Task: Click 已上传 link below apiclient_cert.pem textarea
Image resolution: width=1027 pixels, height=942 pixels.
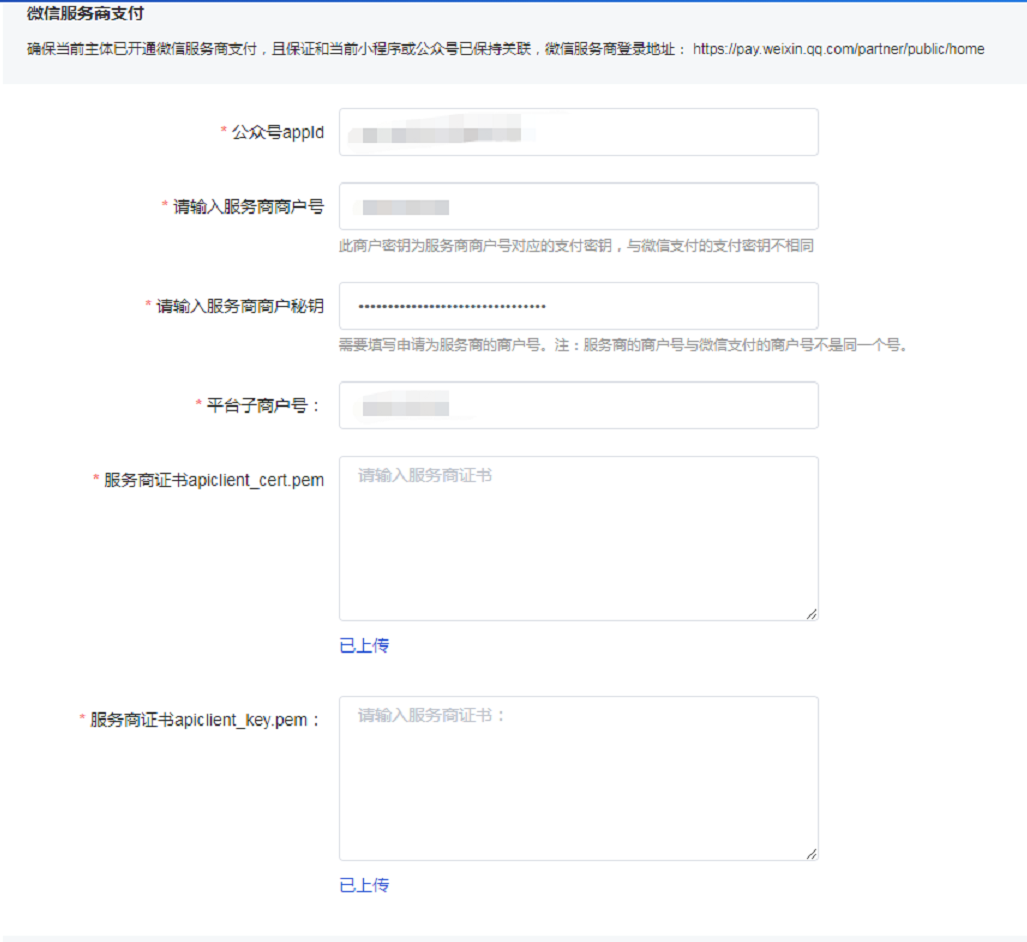Action: pos(364,646)
